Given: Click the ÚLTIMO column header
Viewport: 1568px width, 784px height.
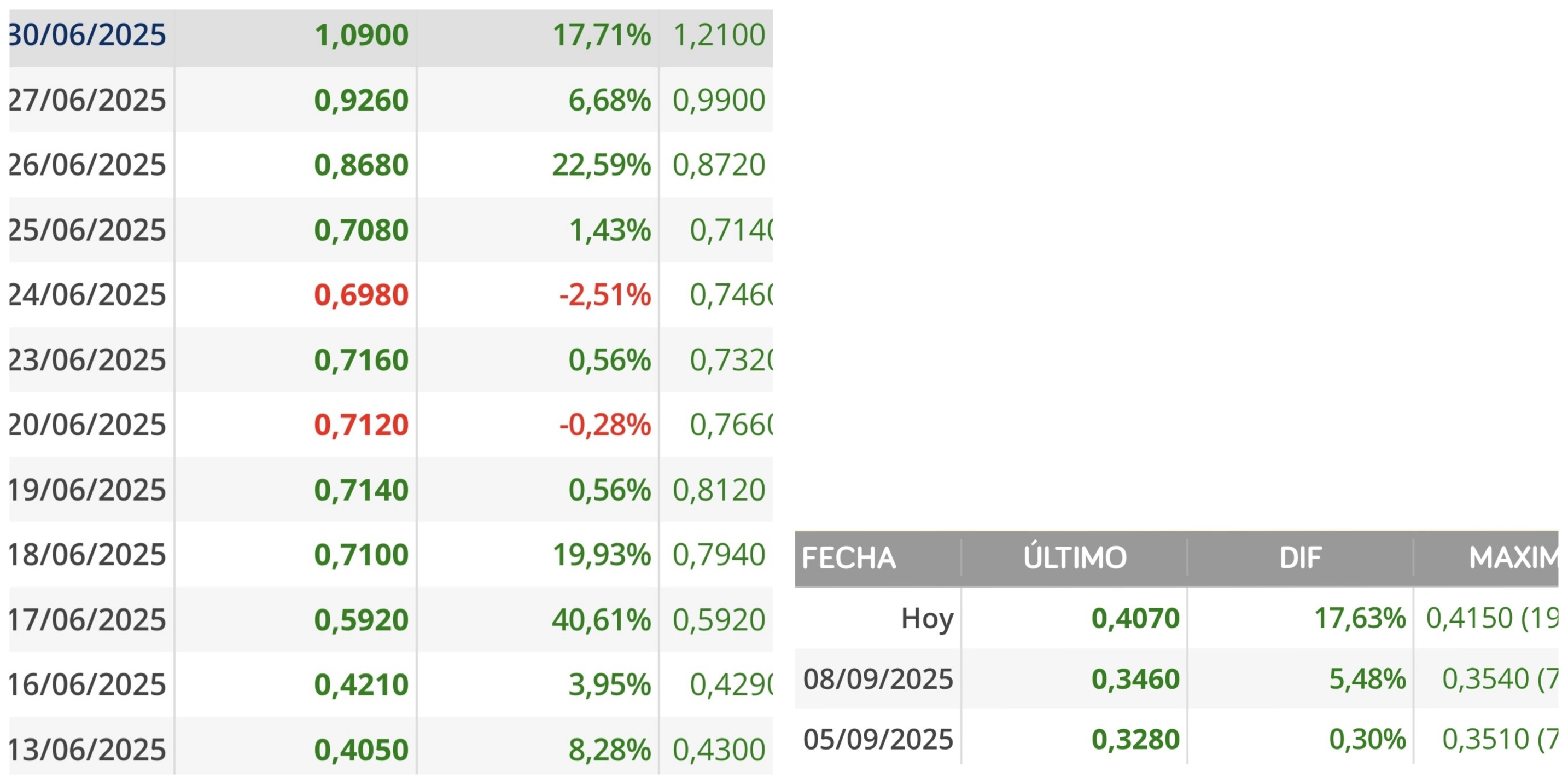Looking at the screenshot, I should [1075, 557].
